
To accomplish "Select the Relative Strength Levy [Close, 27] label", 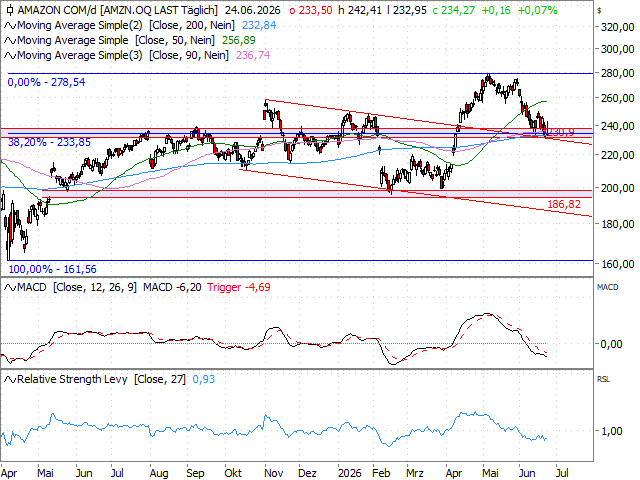I will tap(101, 379).
